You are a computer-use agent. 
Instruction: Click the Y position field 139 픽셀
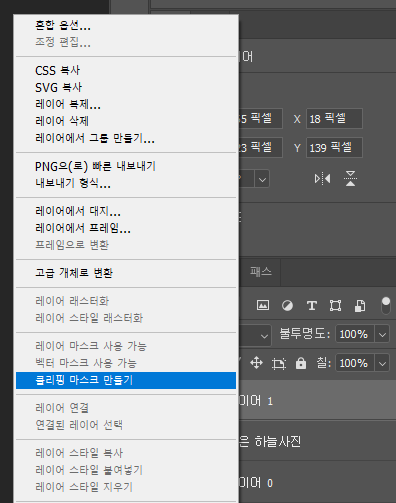[334, 148]
